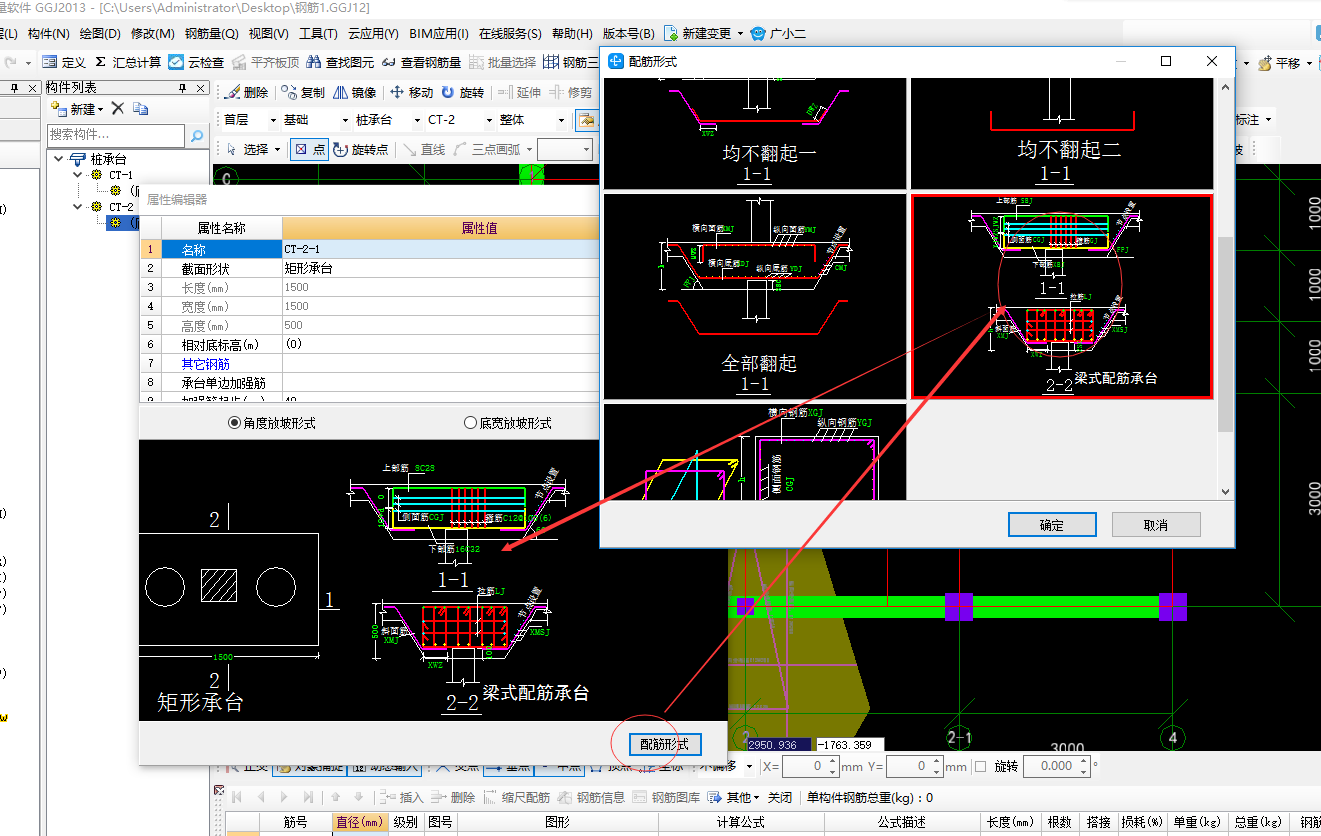Open the 构件(N) menu
The image size is (1321, 836).
click(49, 34)
